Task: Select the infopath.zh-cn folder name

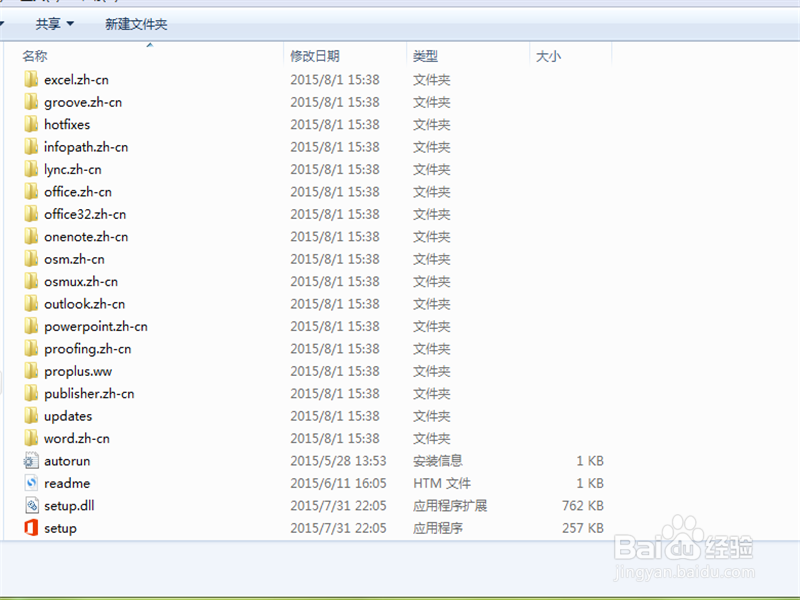Action: [86, 147]
